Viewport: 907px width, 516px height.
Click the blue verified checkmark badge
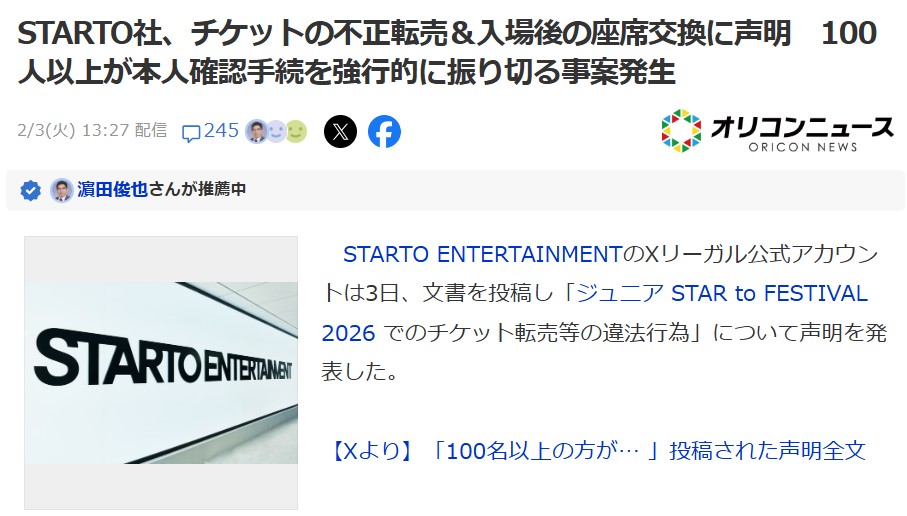[x=31, y=190]
